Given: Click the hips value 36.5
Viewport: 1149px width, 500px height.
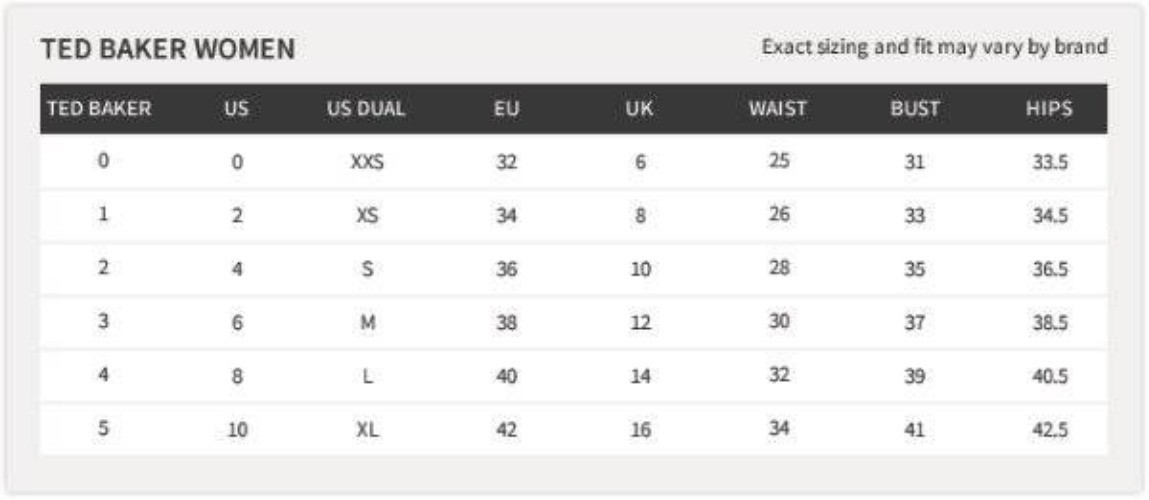Looking at the screenshot, I should click(1050, 269).
